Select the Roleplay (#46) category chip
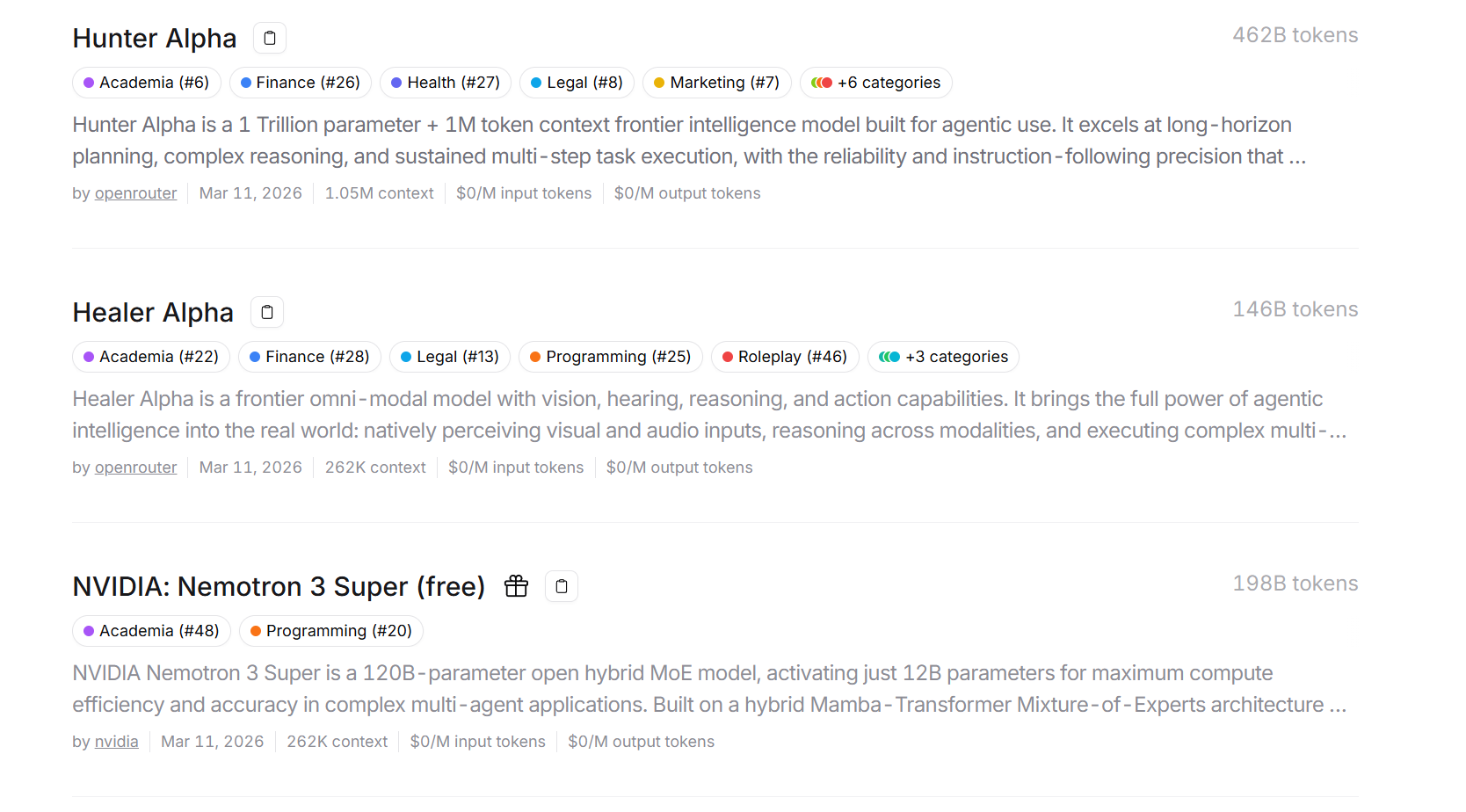Screen dimensions: 1466x812 (x=784, y=357)
